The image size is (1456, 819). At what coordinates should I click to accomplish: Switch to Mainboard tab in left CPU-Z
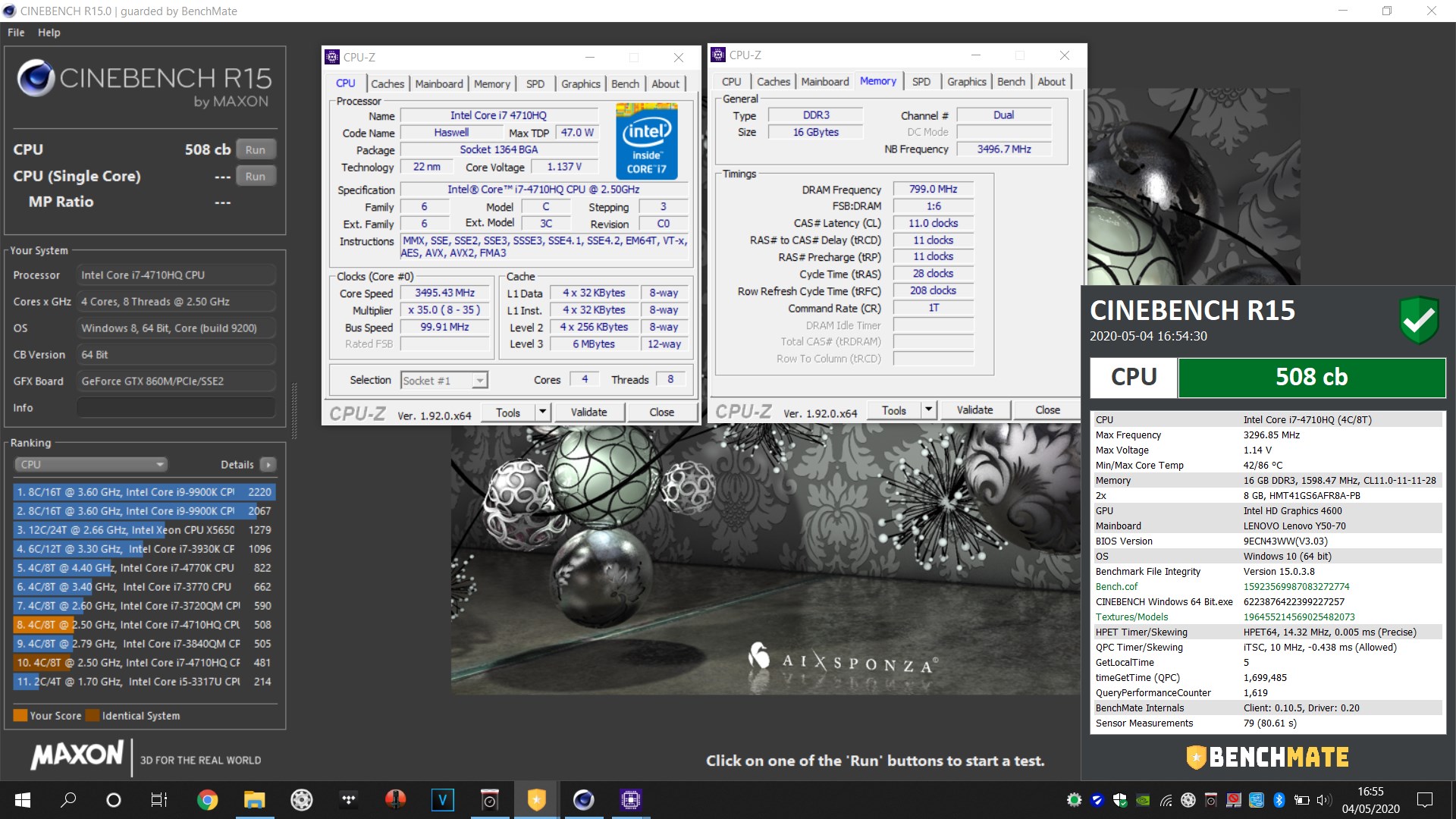coord(439,83)
